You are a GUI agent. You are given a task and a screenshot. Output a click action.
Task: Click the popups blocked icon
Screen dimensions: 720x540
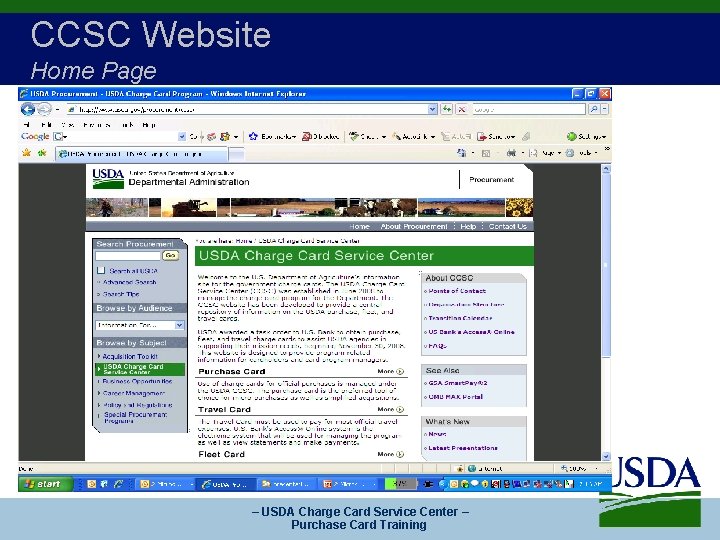(307, 136)
